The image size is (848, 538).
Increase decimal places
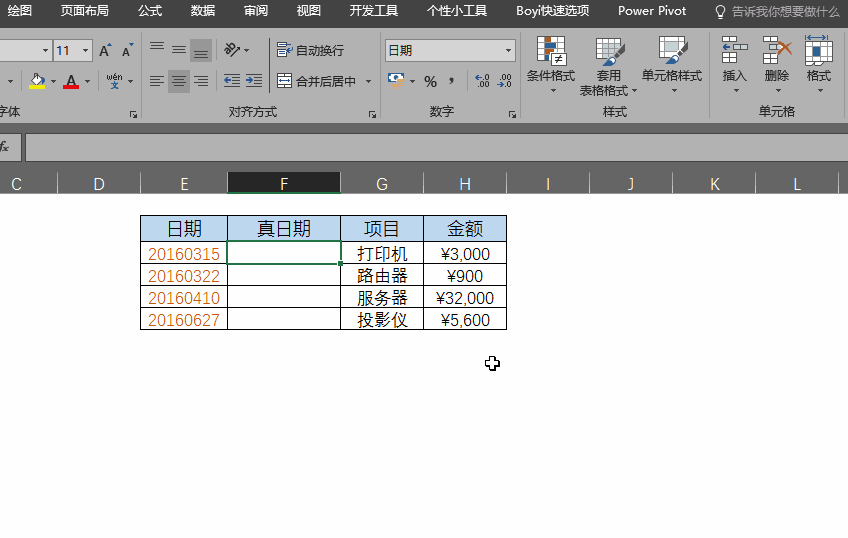482,82
